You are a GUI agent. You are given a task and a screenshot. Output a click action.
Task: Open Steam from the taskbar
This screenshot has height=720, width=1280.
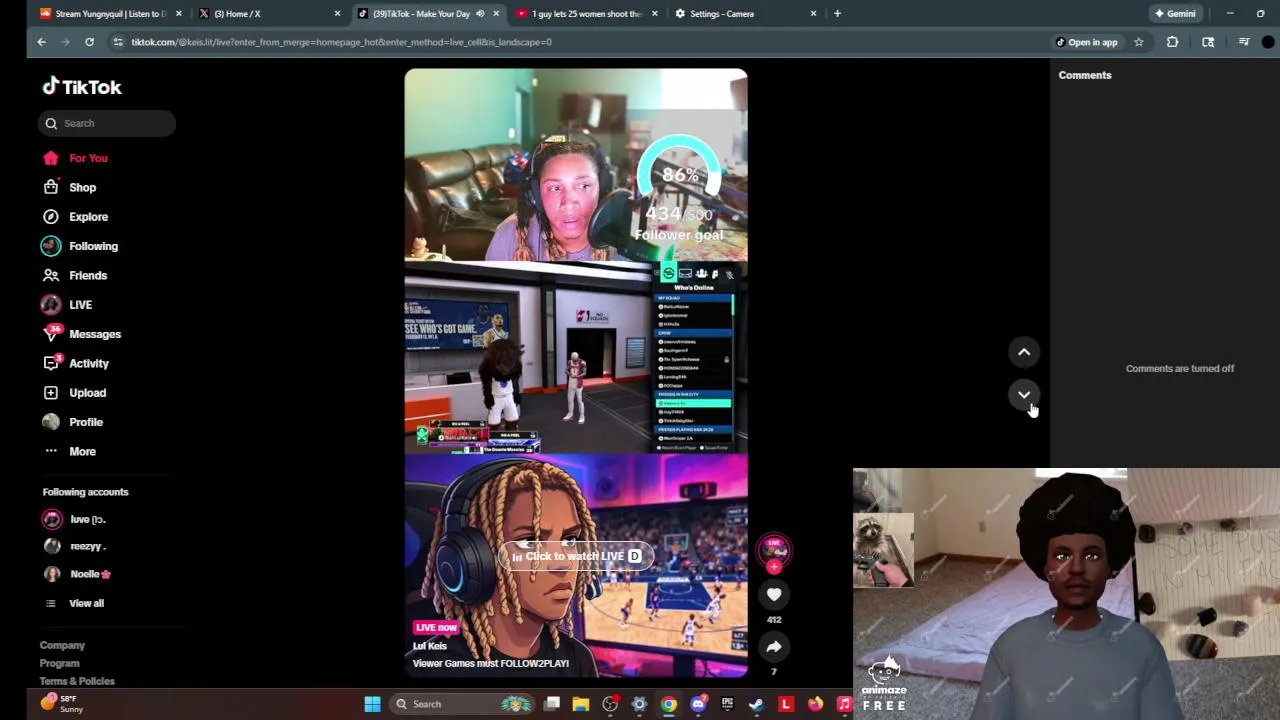pyautogui.click(x=757, y=704)
